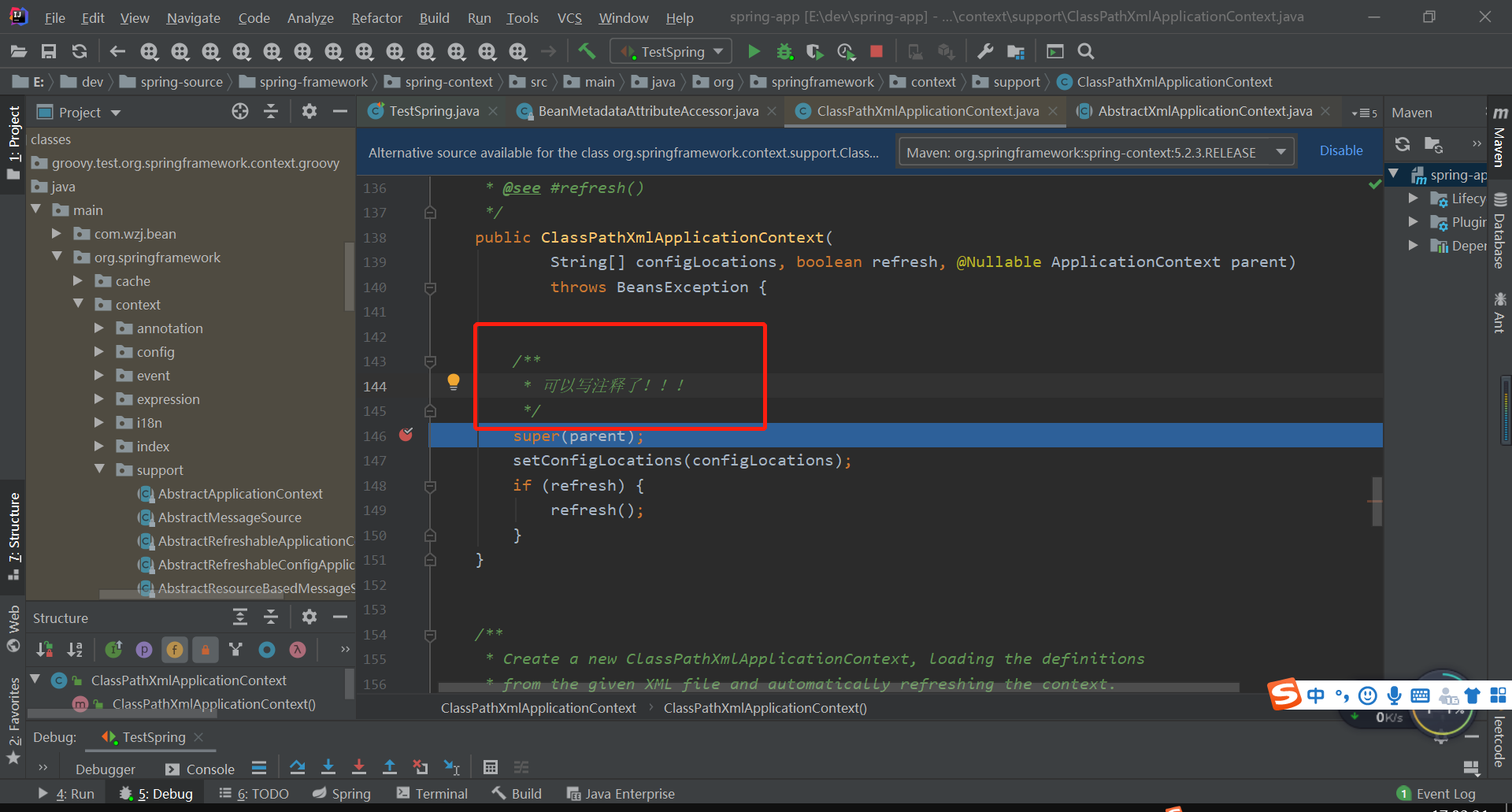Screen dimensions: 1512x812
Task: Open the Evaluate Expression calculator icon
Action: coord(491,767)
